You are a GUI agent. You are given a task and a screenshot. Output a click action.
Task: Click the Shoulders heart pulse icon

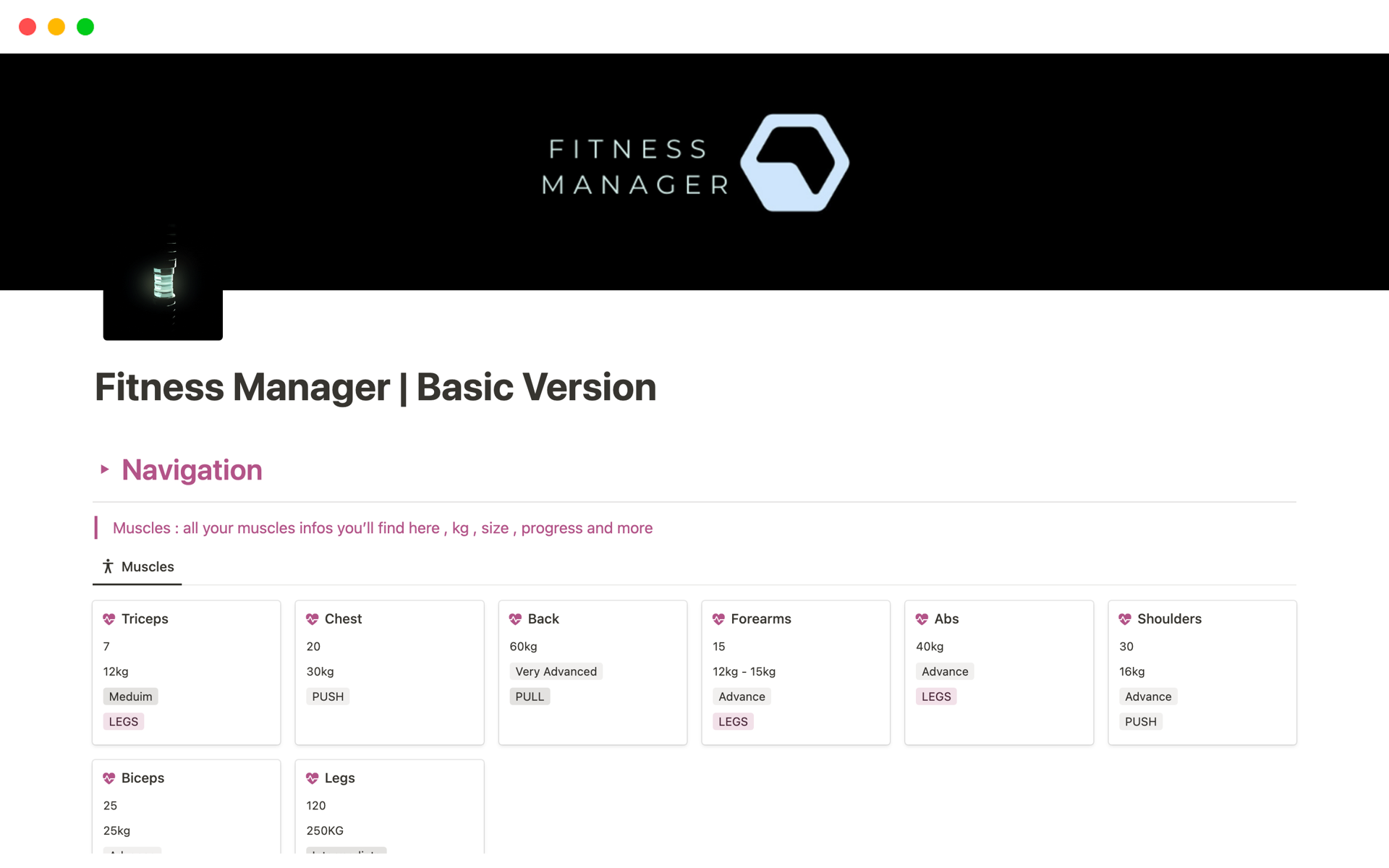pyautogui.click(x=1125, y=619)
